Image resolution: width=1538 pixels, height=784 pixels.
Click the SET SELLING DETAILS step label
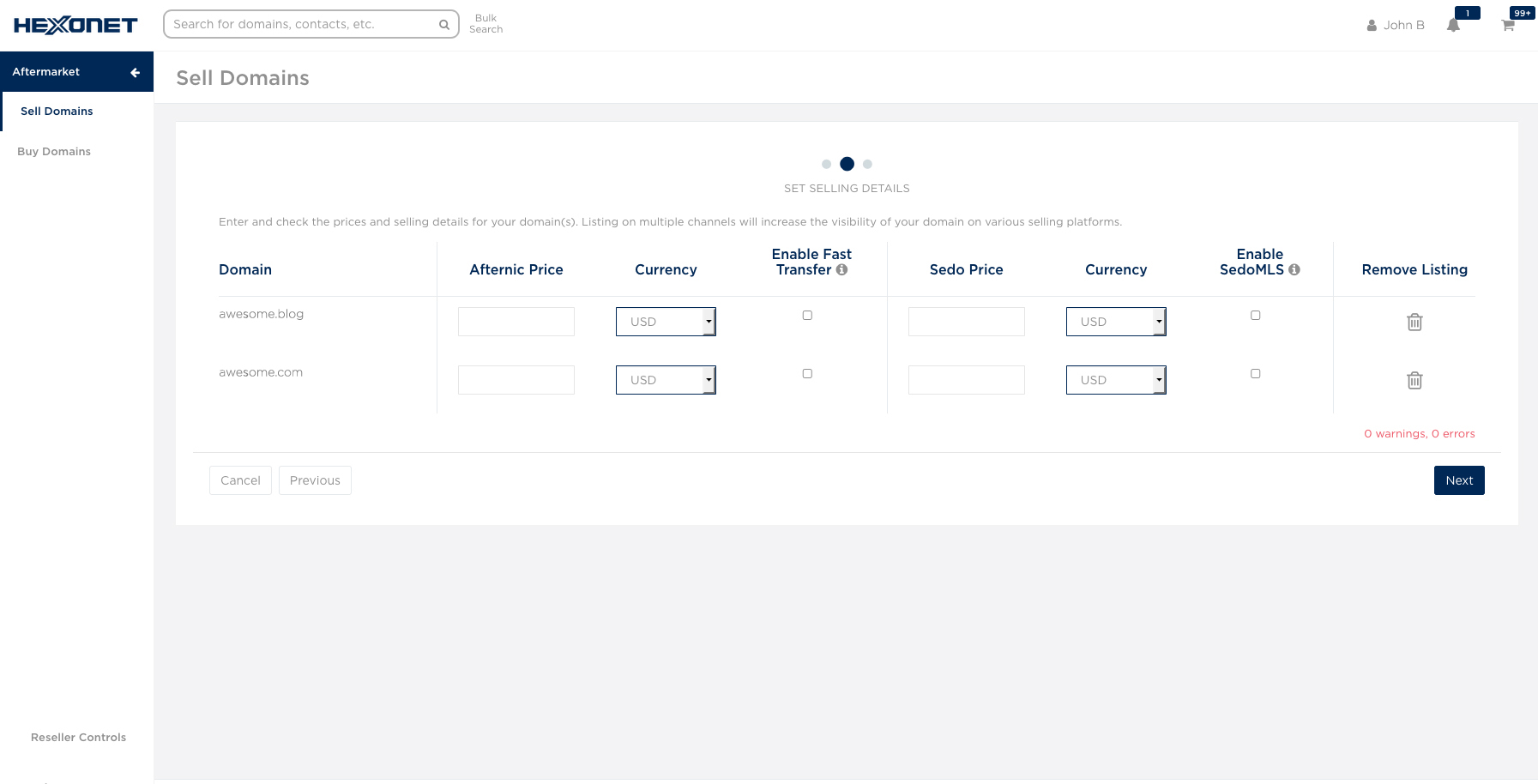tap(847, 189)
